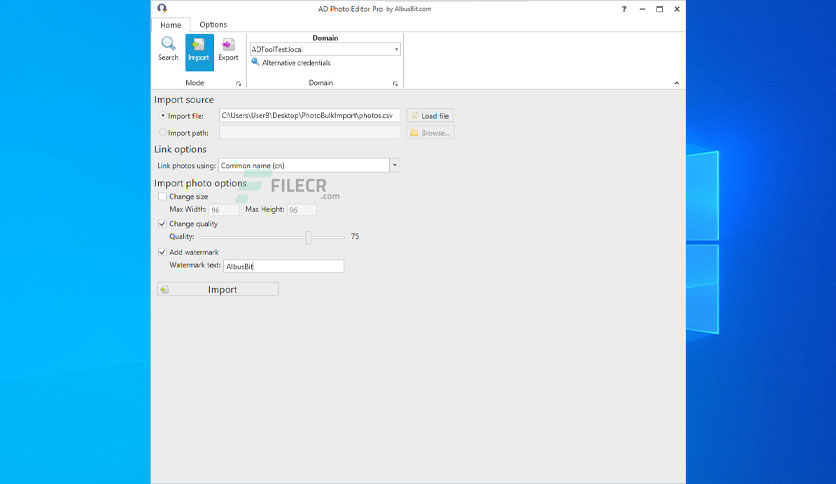The height and width of the screenshot is (484, 836).
Task: Click the large Import button
Action: click(218, 289)
